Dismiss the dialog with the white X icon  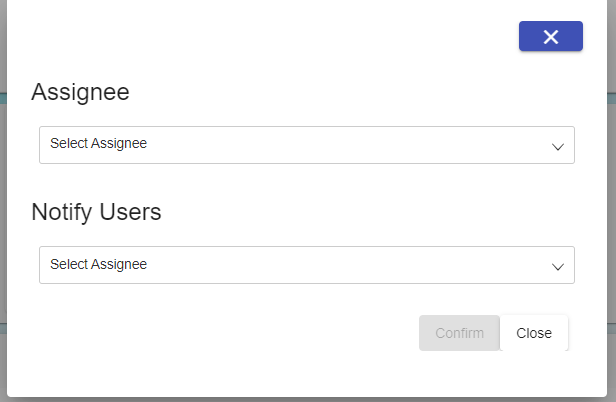coord(550,37)
